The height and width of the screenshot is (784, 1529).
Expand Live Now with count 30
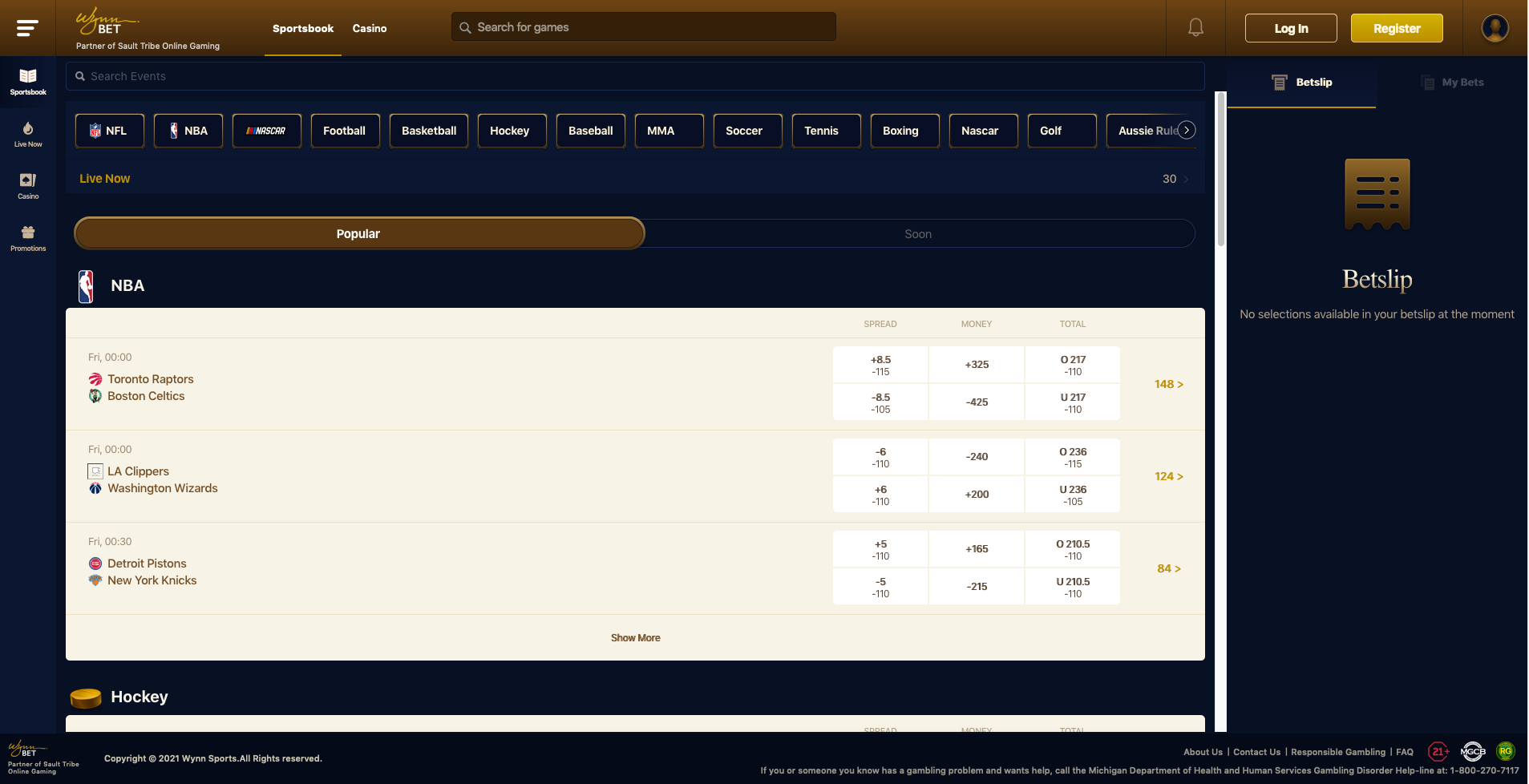(x=635, y=179)
